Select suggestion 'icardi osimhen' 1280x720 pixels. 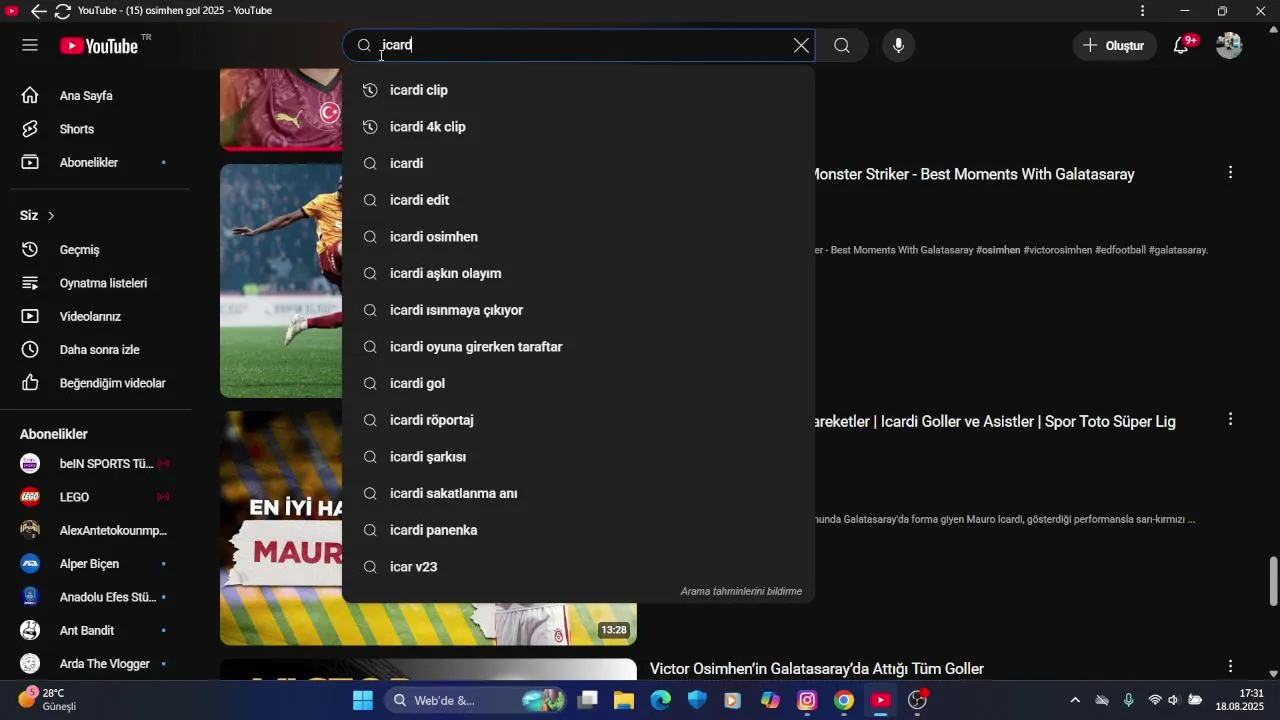pos(578,237)
